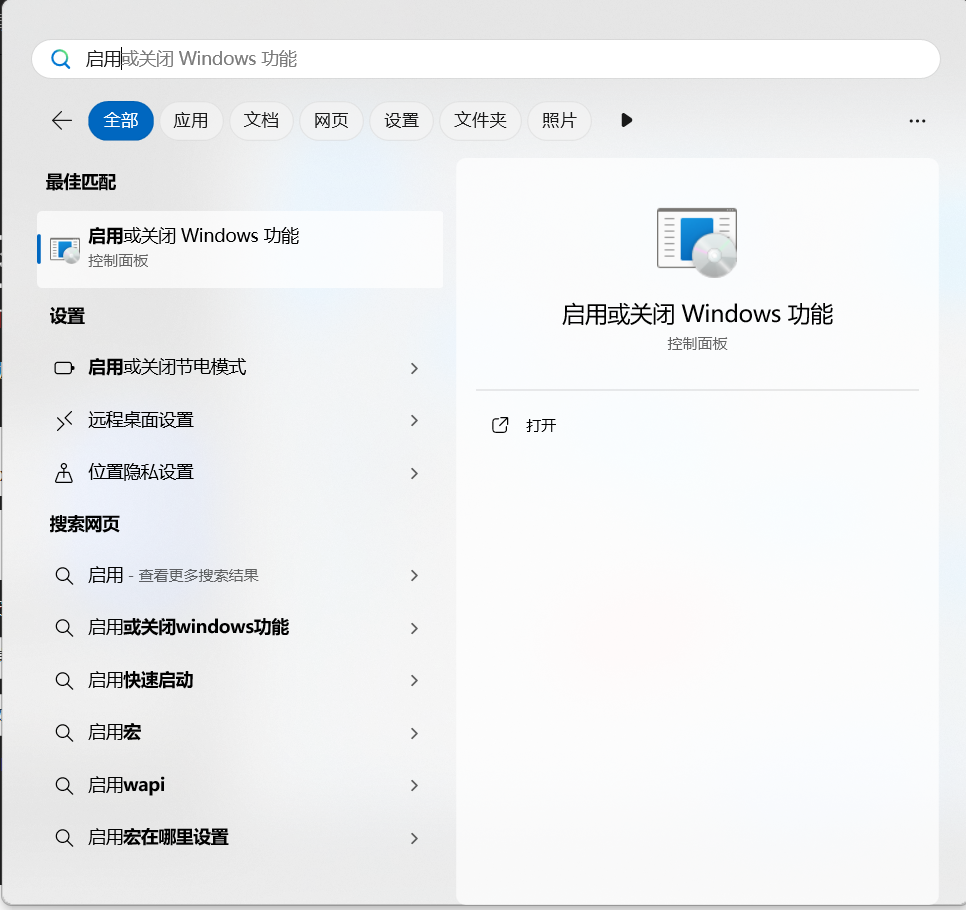Click the open-external icon next to 打开
This screenshot has height=910, width=966.
[500, 425]
